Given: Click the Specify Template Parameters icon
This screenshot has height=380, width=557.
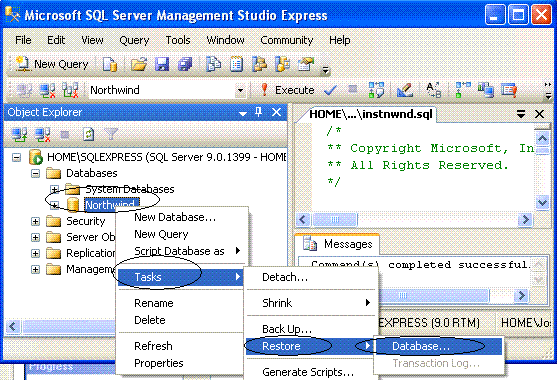Looking at the screenshot, I should point(434,90).
